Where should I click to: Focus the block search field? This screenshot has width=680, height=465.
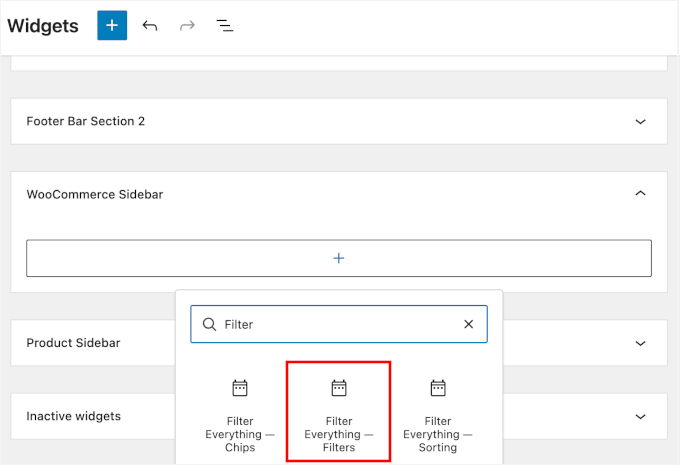tap(339, 324)
